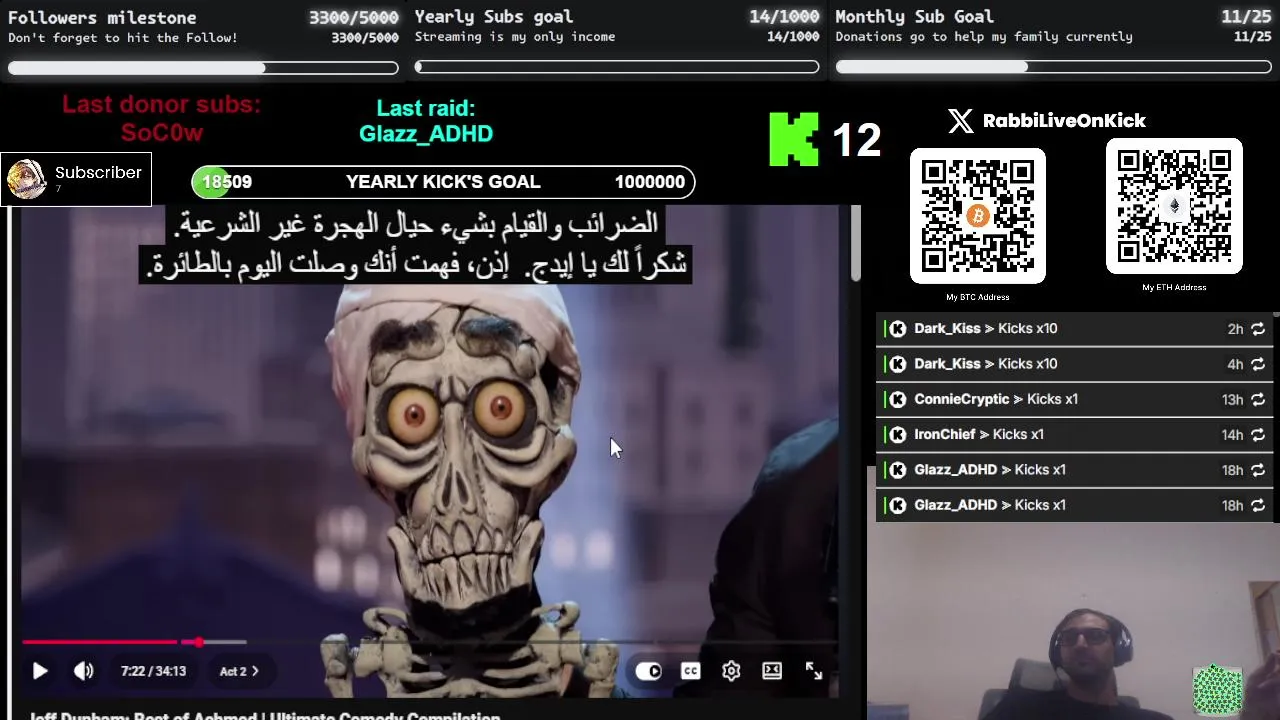Image resolution: width=1280 pixels, height=720 pixels.
Task: Play the Achmed video
Action: 40,672
